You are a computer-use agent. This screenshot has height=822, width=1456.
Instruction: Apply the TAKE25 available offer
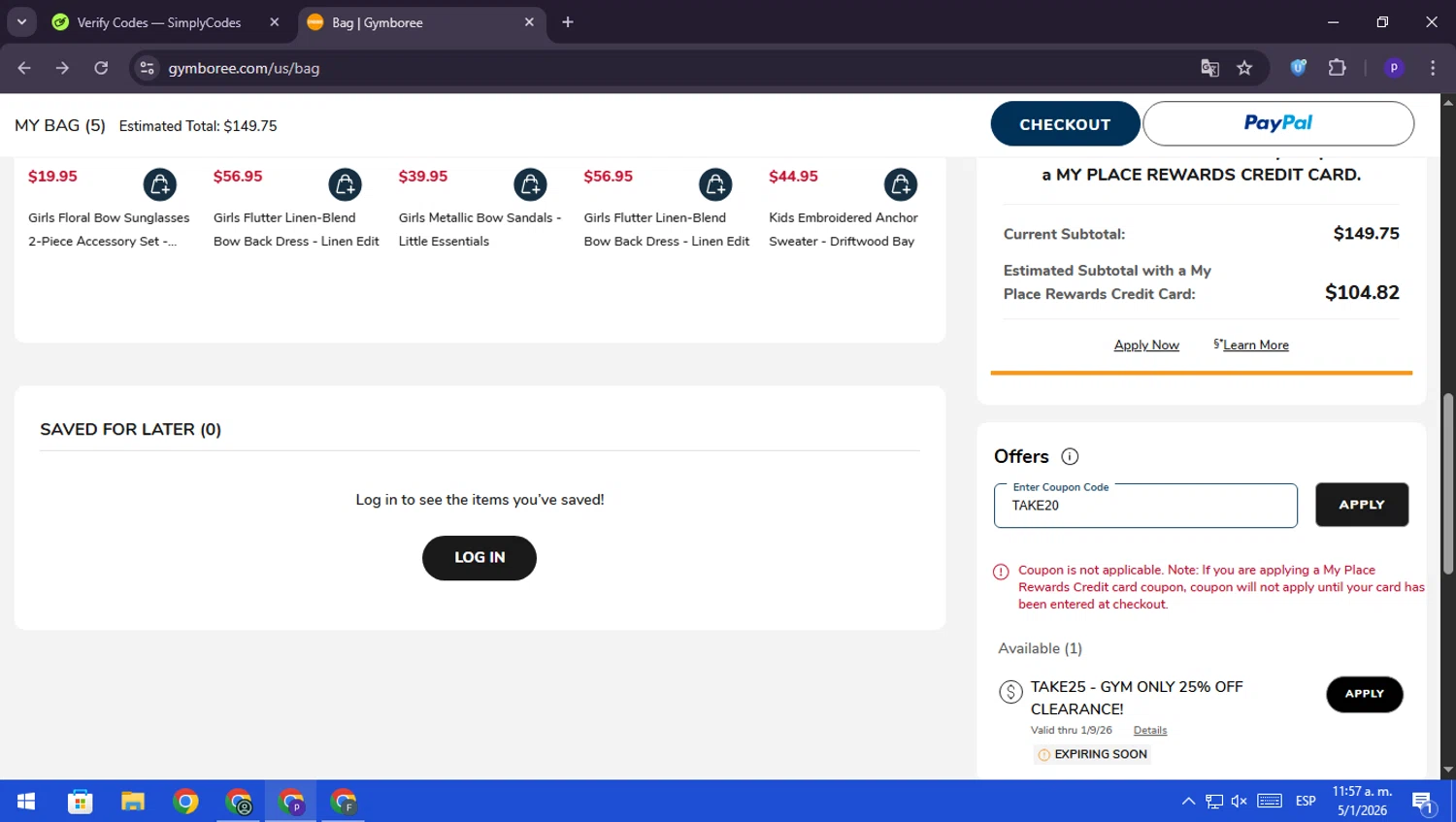point(1364,694)
